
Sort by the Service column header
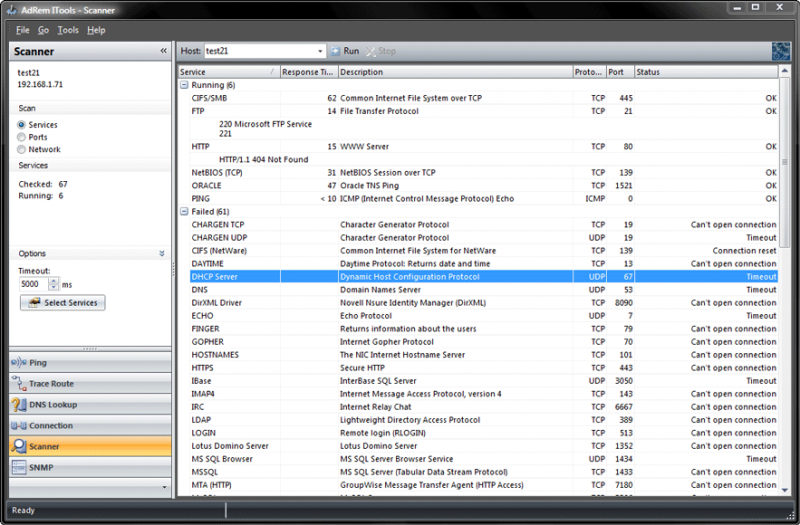(229, 72)
